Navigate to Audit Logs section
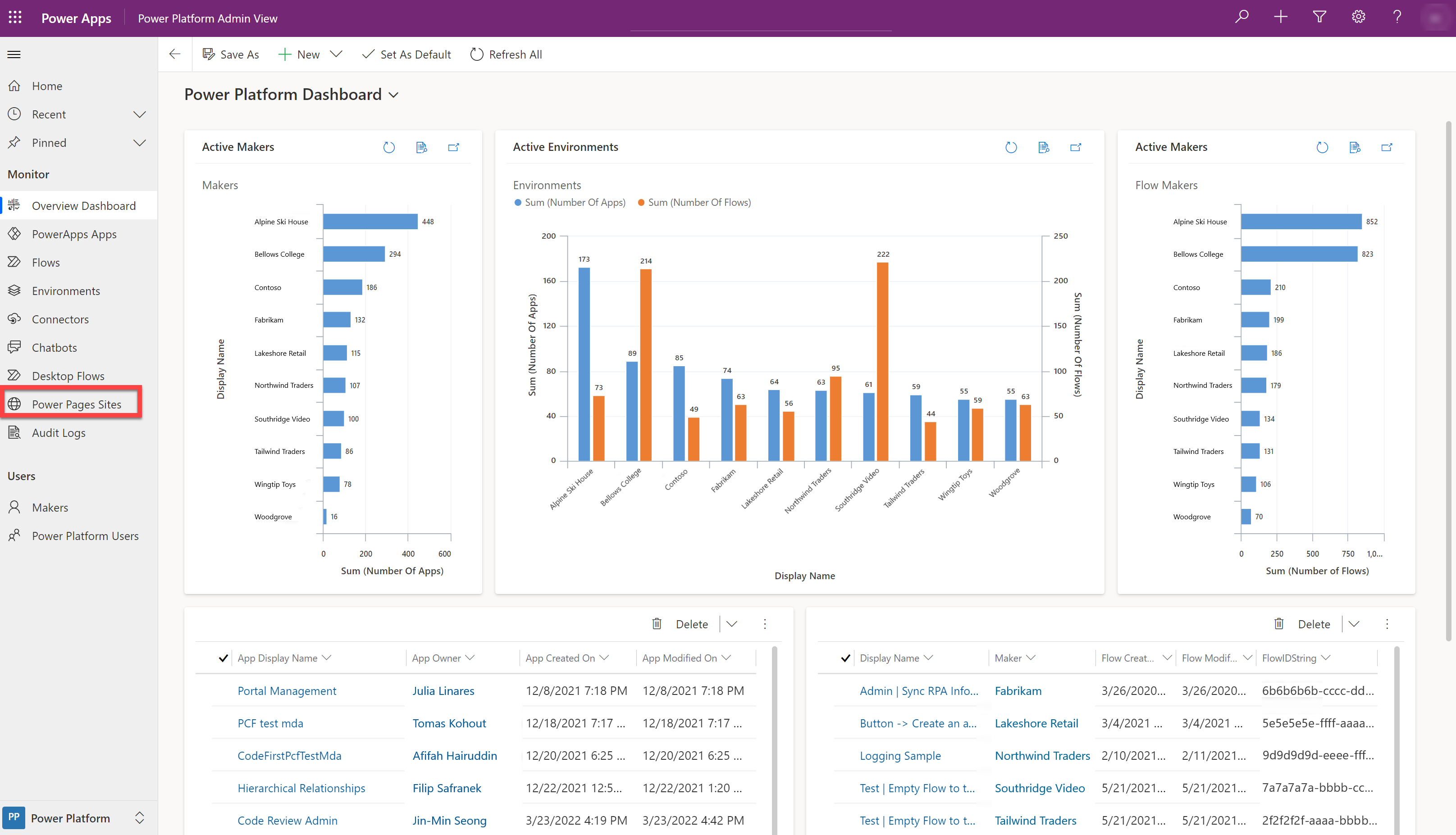Image resolution: width=1456 pixels, height=835 pixels. 58,432
